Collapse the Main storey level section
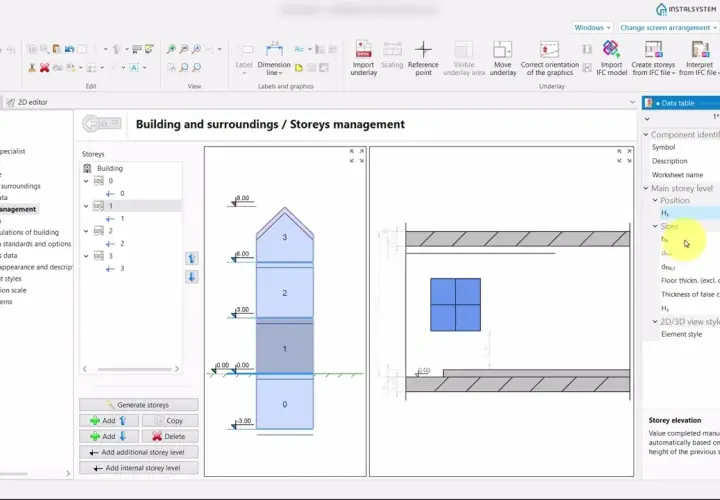This screenshot has width=720, height=500. [646, 188]
